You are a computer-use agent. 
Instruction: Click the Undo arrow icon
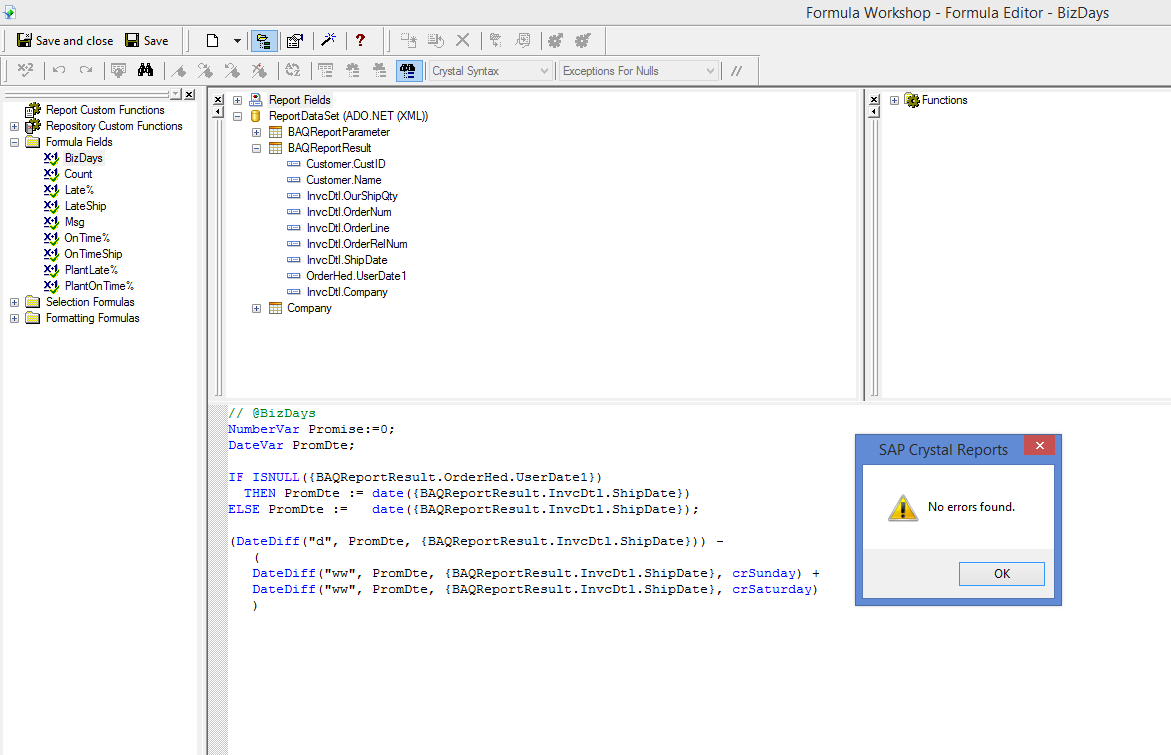point(59,70)
